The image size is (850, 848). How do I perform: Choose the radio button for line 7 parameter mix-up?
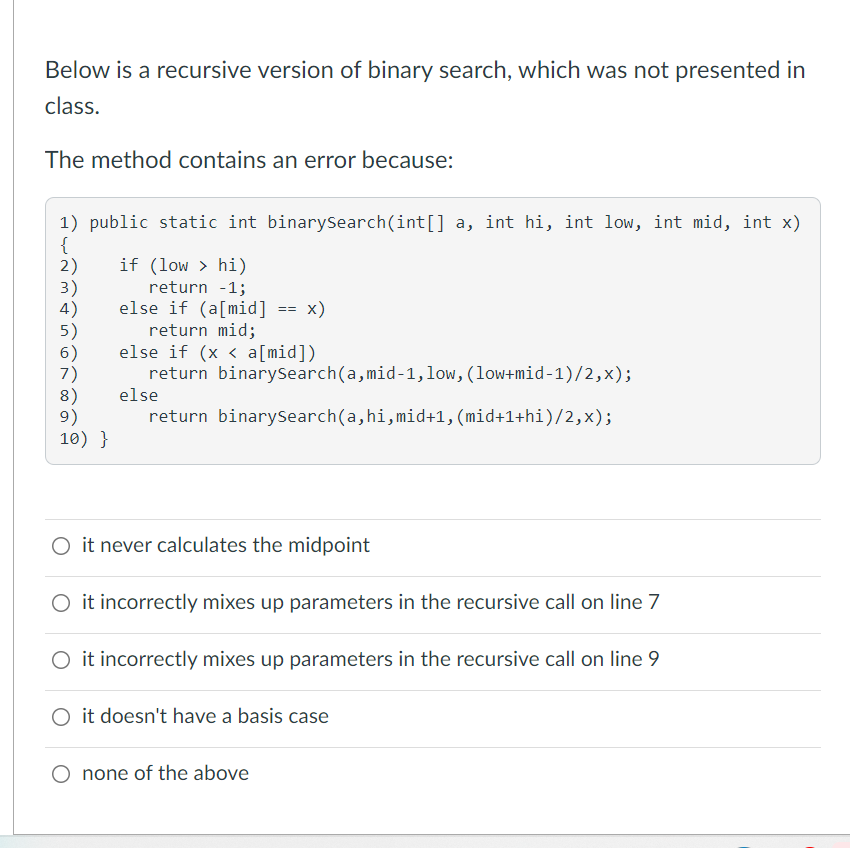[x=61, y=603]
